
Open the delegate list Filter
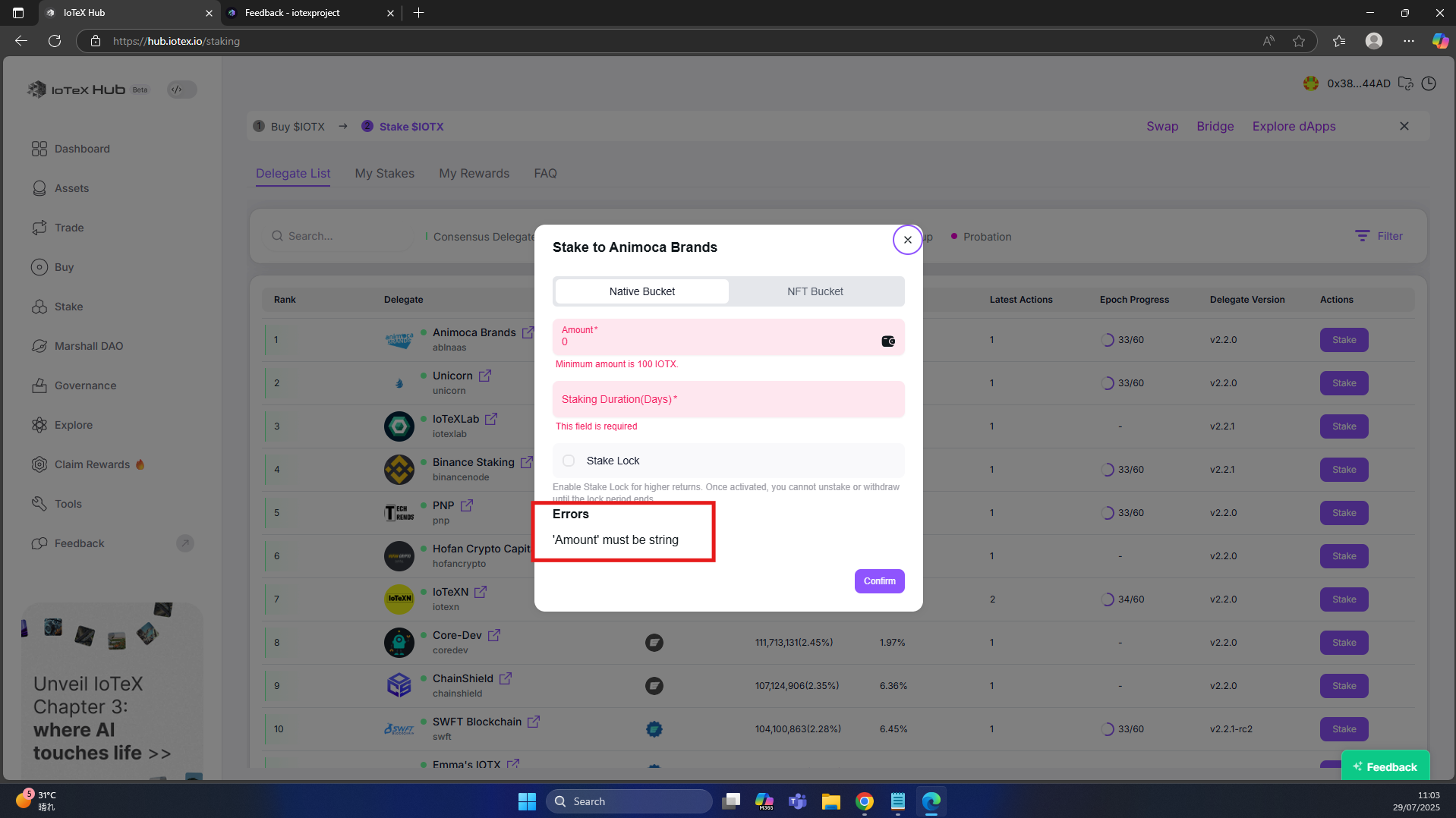(1379, 236)
